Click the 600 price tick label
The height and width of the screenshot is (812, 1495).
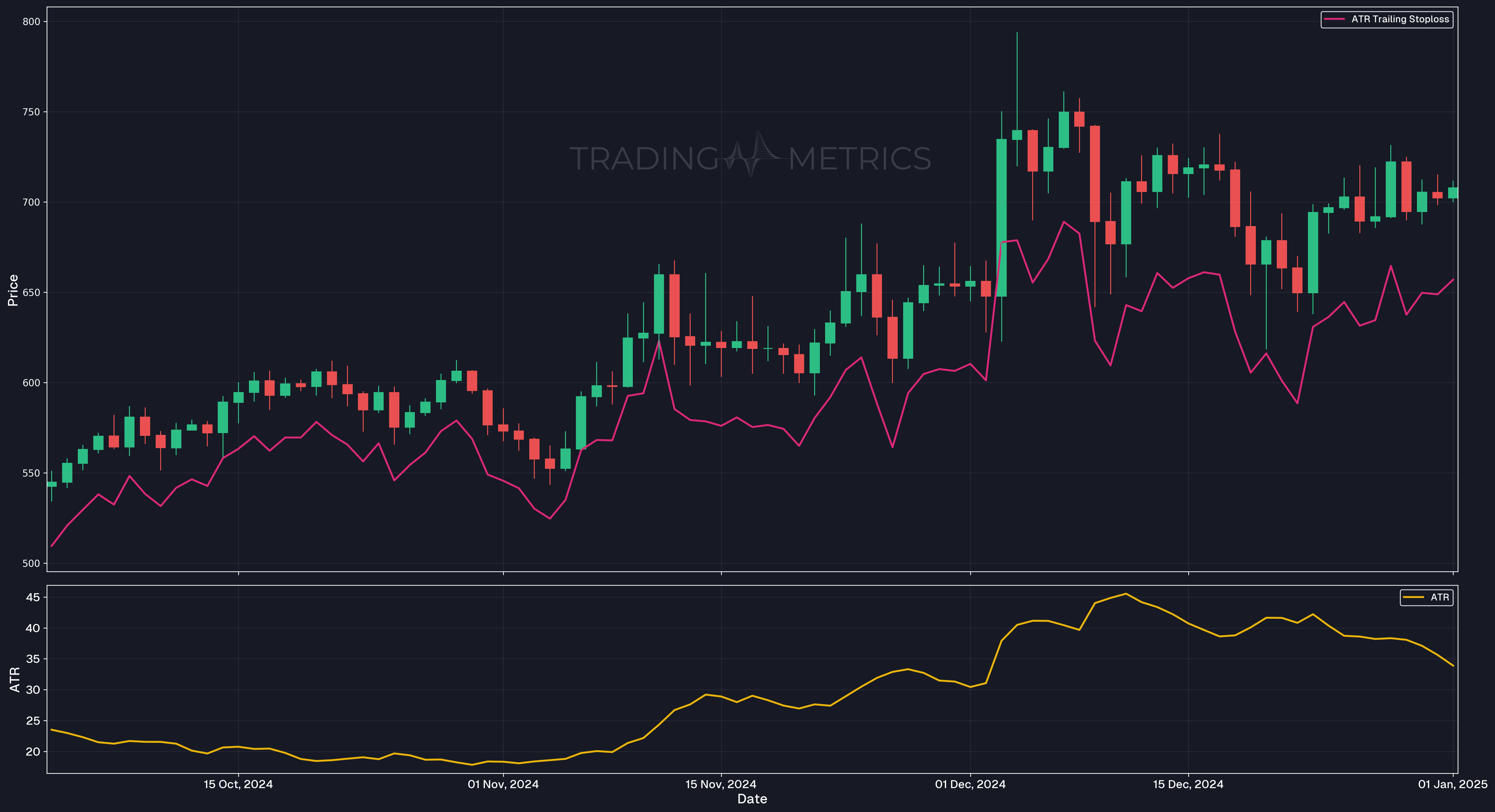(x=31, y=383)
